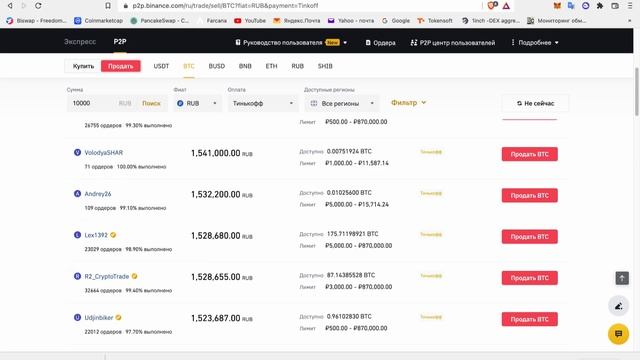
Task: Open the YouTube bookmark
Action: [x=250, y=20]
